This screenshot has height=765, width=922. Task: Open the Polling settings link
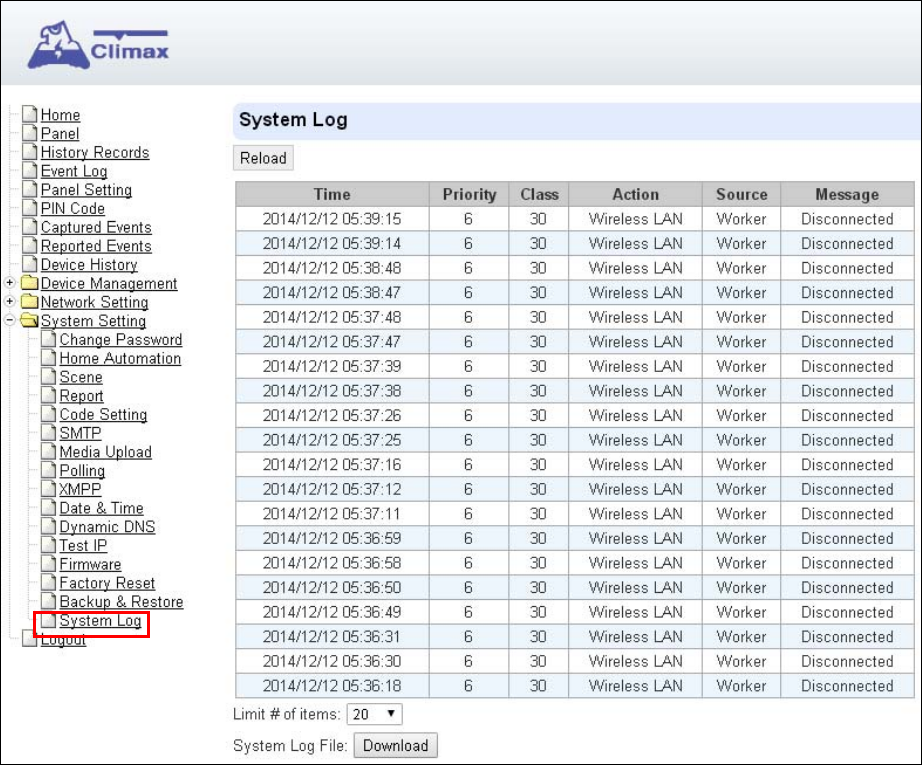[82, 472]
